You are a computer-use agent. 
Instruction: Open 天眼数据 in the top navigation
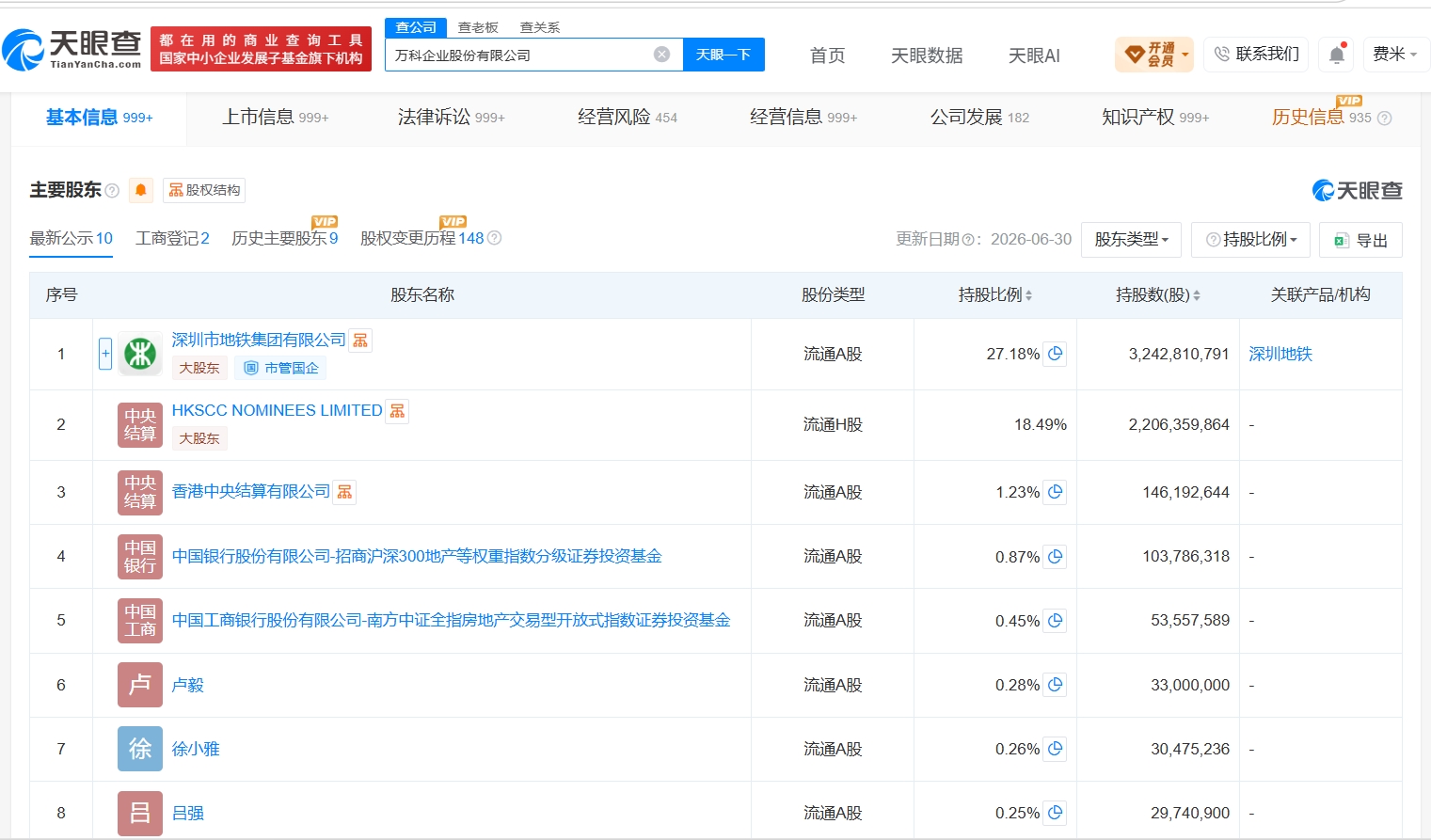[x=927, y=55]
